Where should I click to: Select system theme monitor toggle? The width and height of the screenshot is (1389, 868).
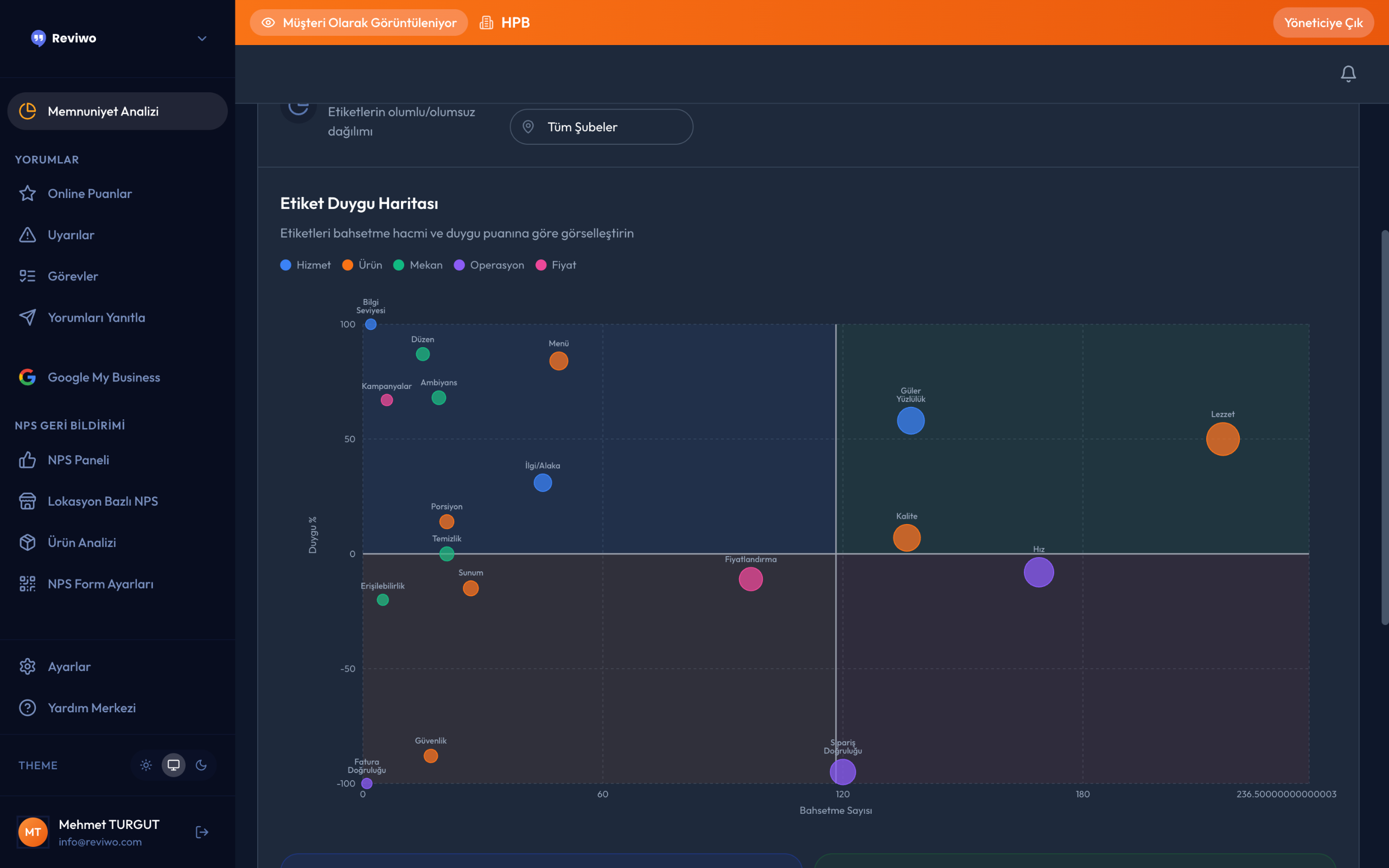tap(173, 765)
